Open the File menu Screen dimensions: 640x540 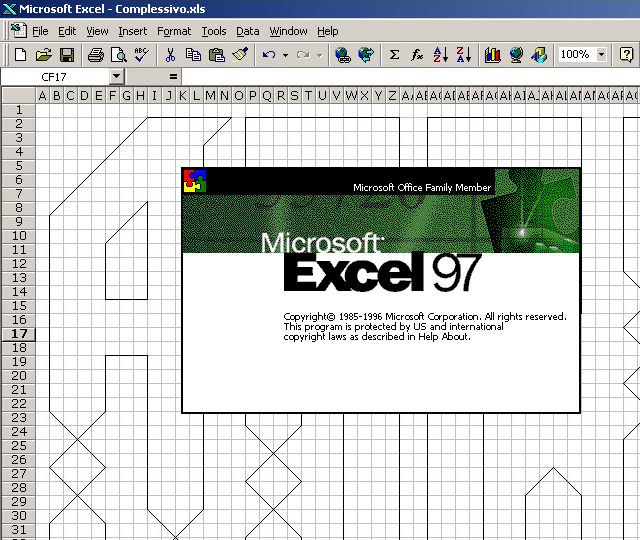(x=40, y=31)
